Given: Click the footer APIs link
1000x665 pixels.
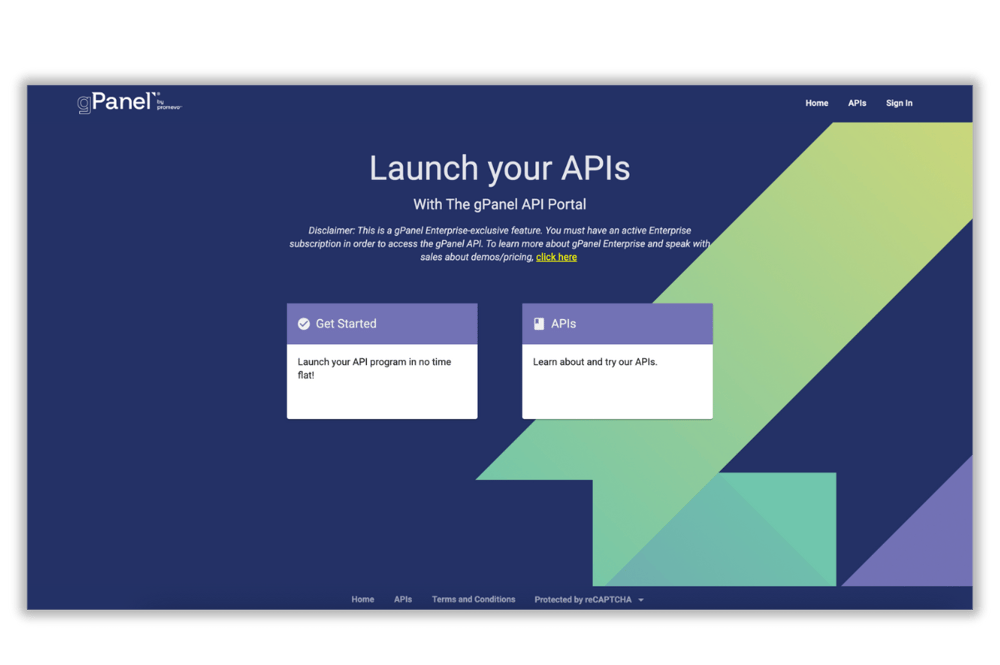Looking at the screenshot, I should [402, 599].
